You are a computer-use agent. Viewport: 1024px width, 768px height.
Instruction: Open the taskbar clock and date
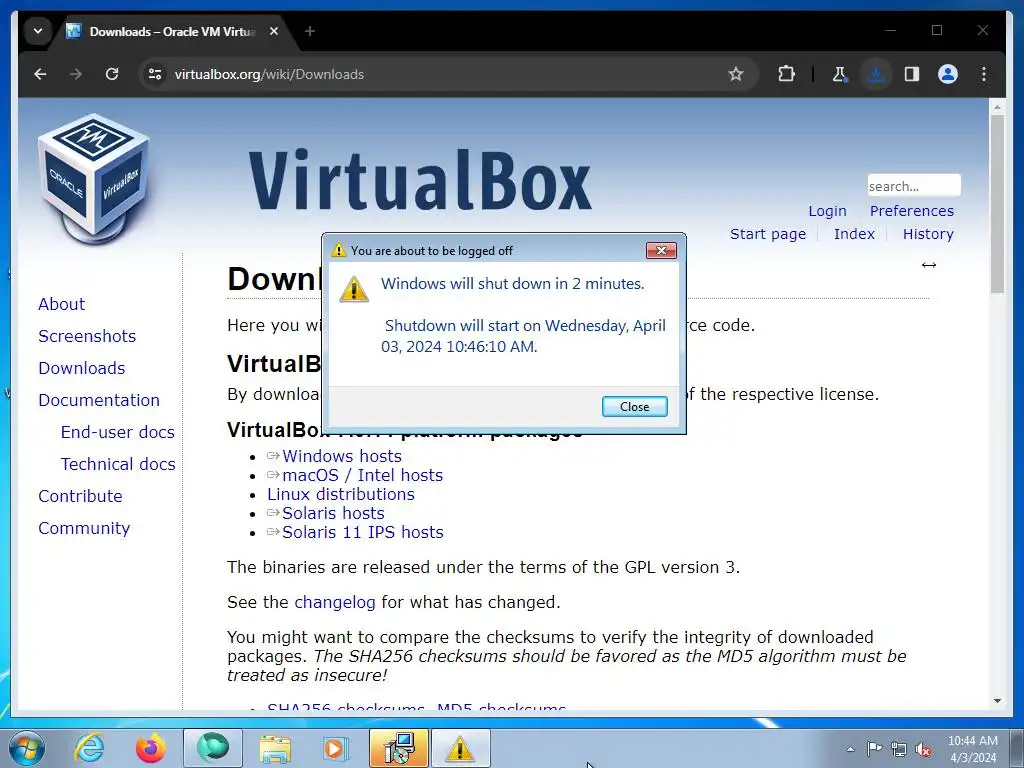tap(972, 748)
